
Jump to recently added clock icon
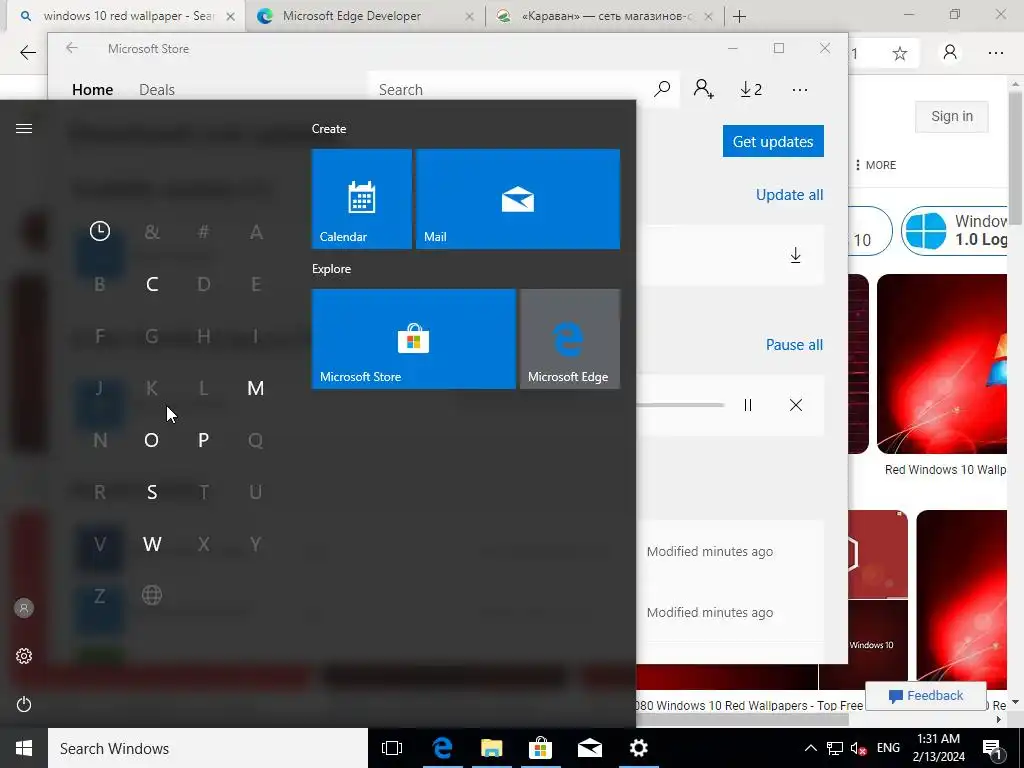pyautogui.click(x=100, y=231)
